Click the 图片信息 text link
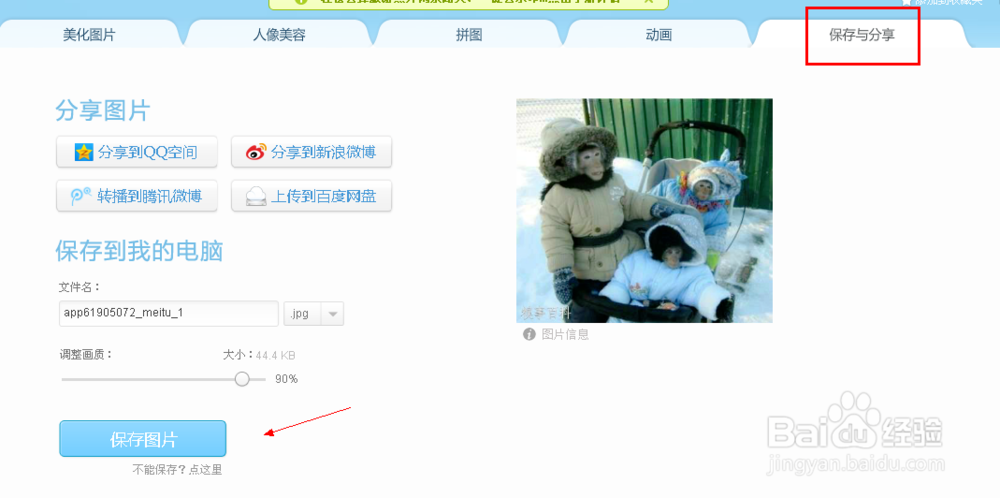Screen dimensions: 1000x498 click(x=565, y=334)
